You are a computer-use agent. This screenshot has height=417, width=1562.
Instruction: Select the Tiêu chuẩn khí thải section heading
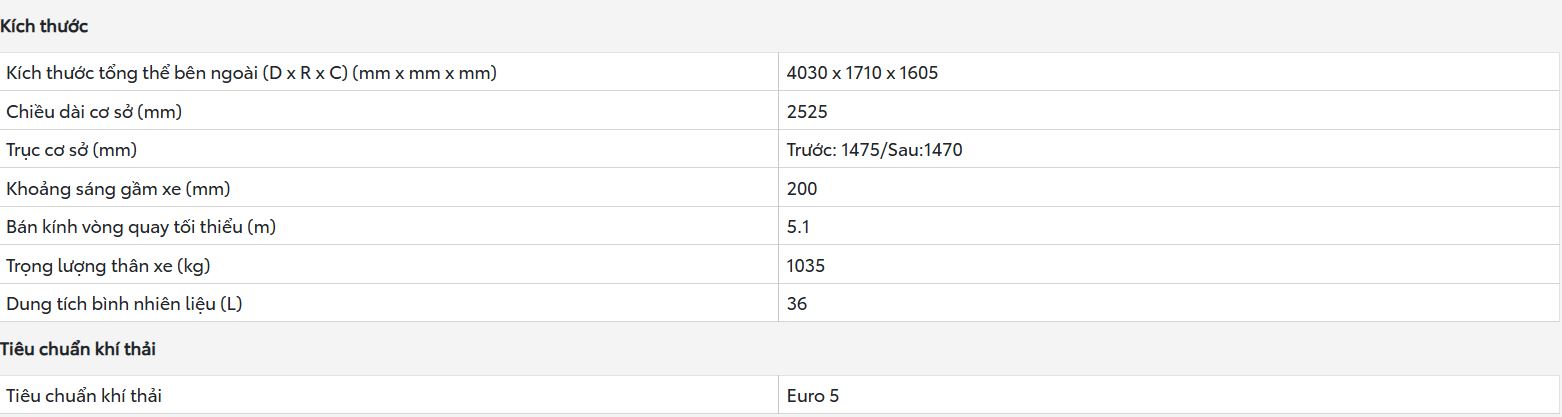[x=78, y=349]
